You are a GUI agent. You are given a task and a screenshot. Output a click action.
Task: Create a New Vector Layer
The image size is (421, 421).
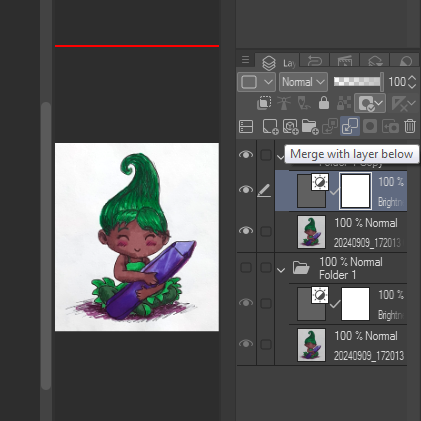pyautogui.click(x=290, y=127)
